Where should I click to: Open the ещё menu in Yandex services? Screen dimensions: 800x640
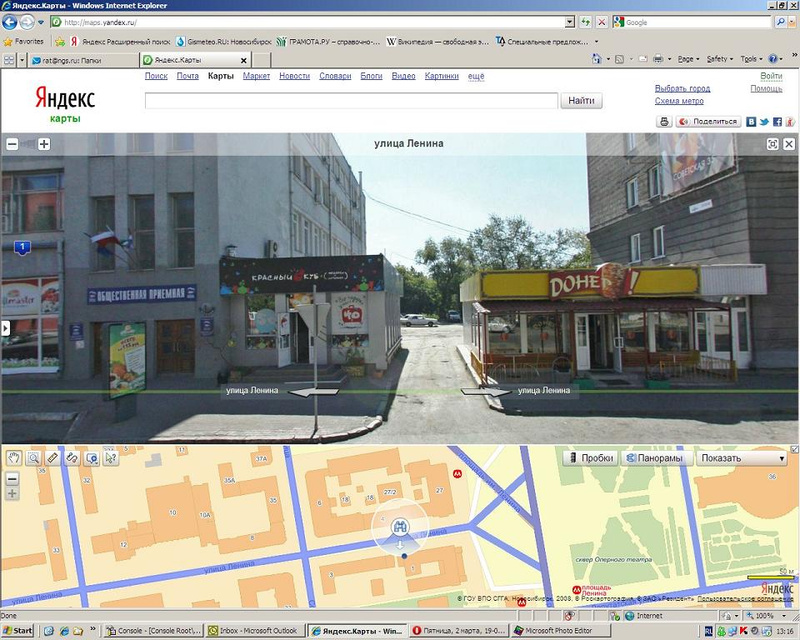click(476, 76)
